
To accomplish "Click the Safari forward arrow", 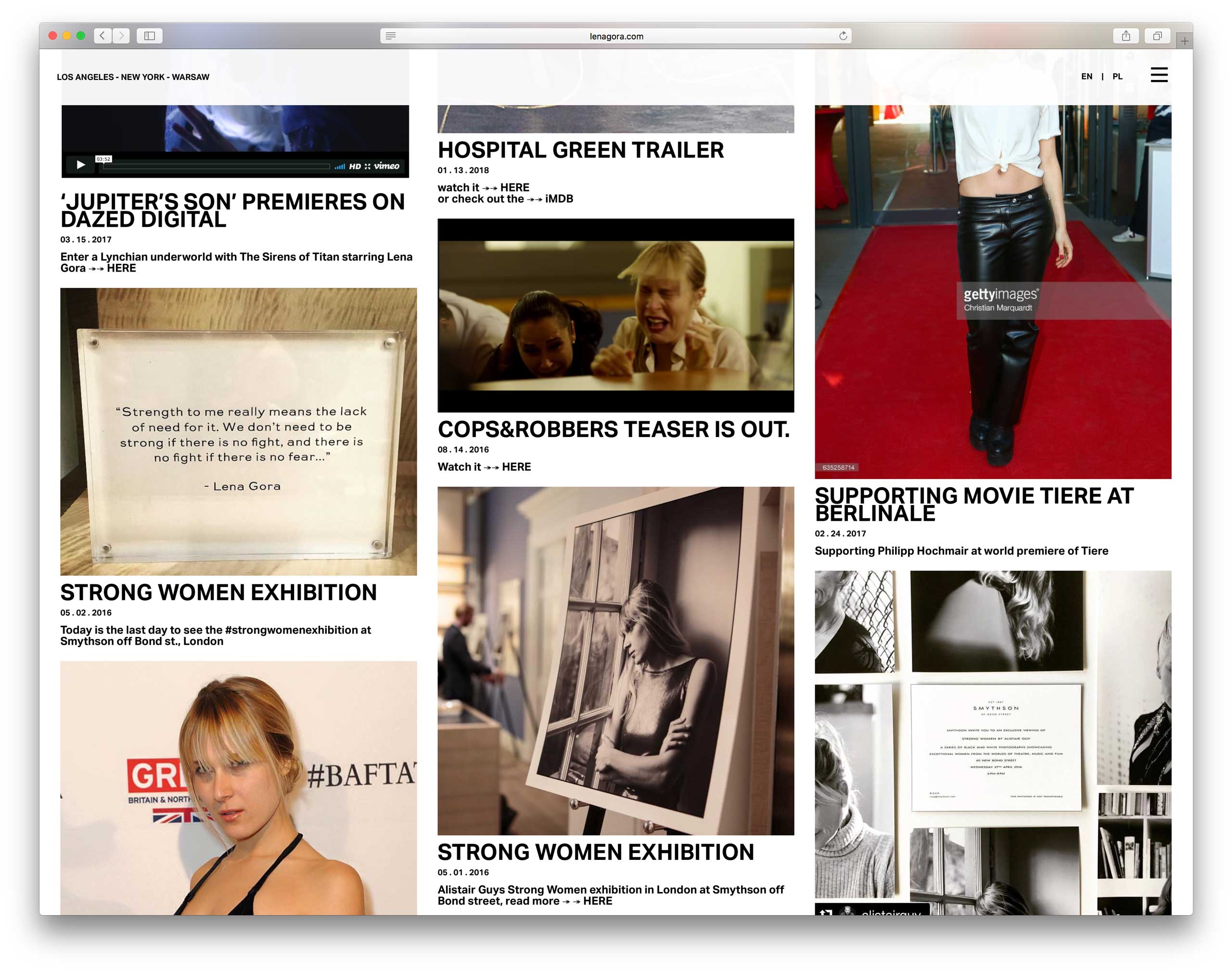I will coord(121,36).
